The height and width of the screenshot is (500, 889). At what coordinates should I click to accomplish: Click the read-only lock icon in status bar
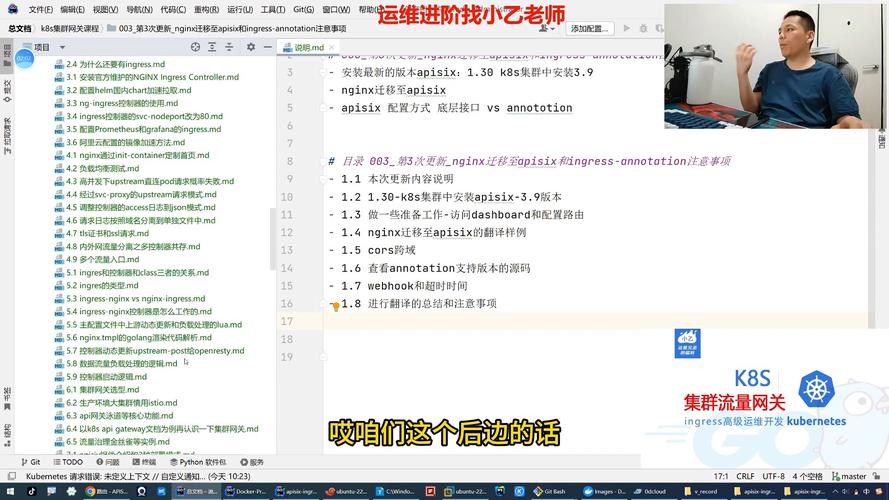pyautogui.click(x=877, y=476)
